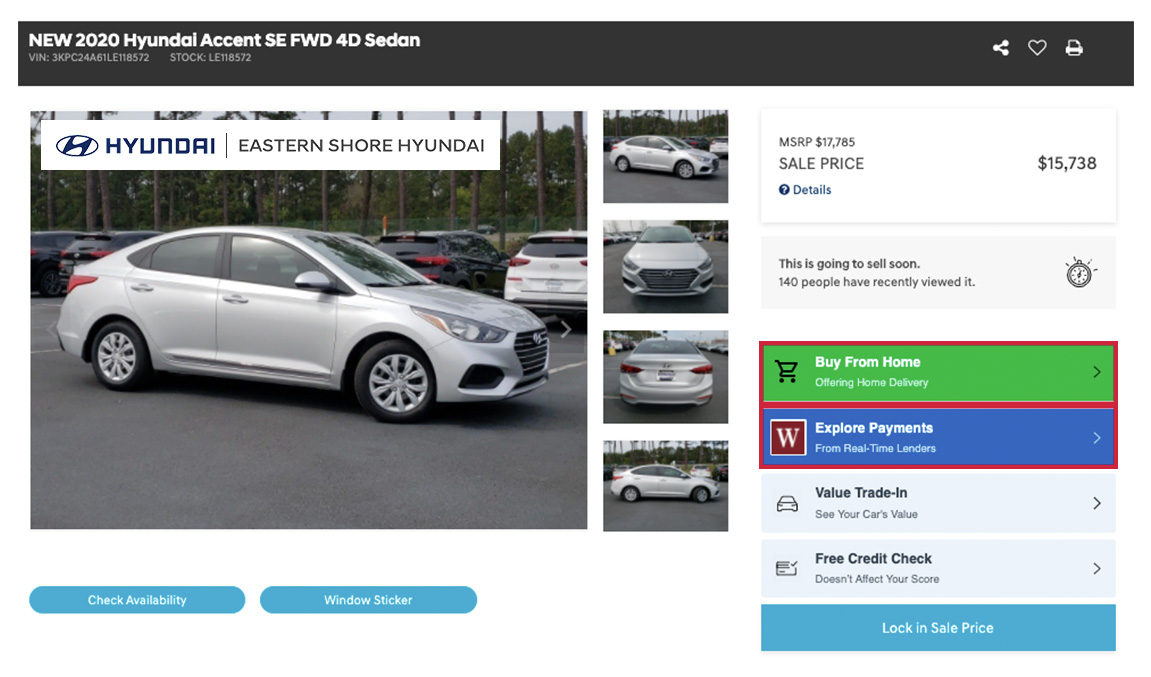View rear view thumbnail photo
Viewport: 1151px width, 677px height.
point(666,377)
